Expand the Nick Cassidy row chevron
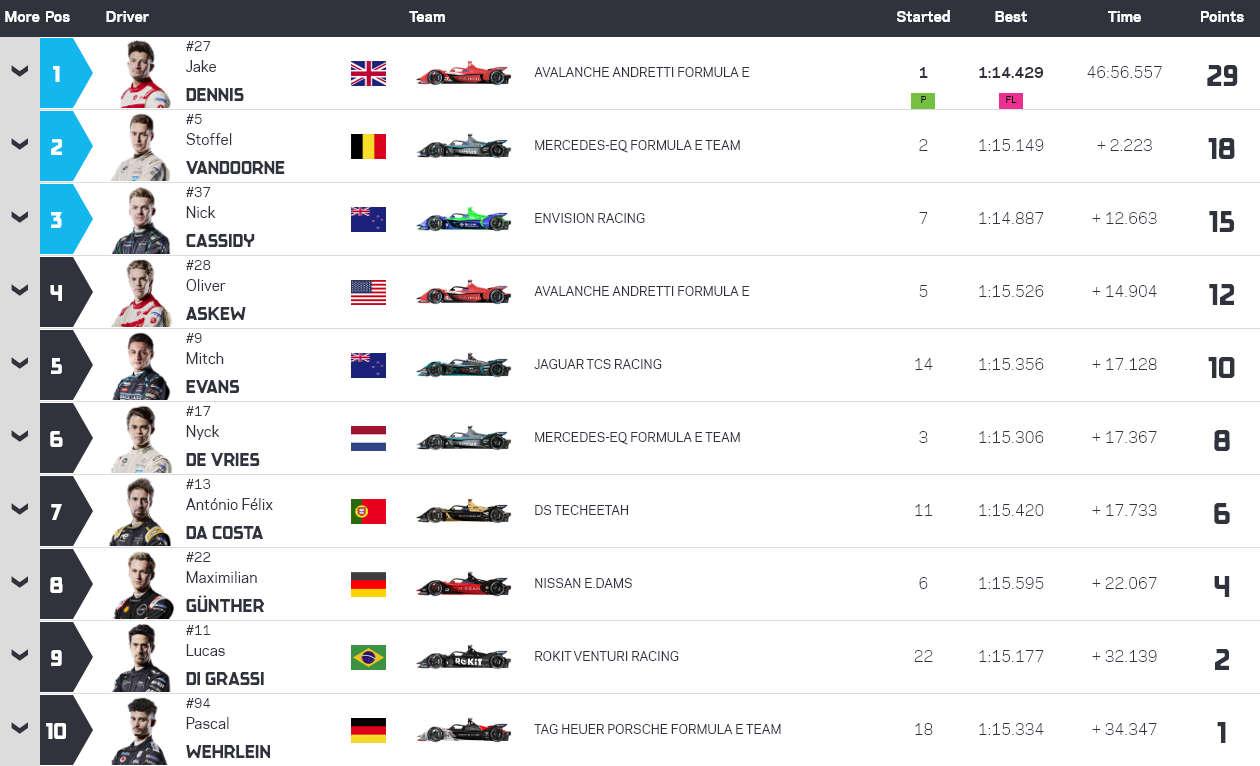Image resolution: width=1260 pixels, height=766 pixels. (x=19, y=217)
